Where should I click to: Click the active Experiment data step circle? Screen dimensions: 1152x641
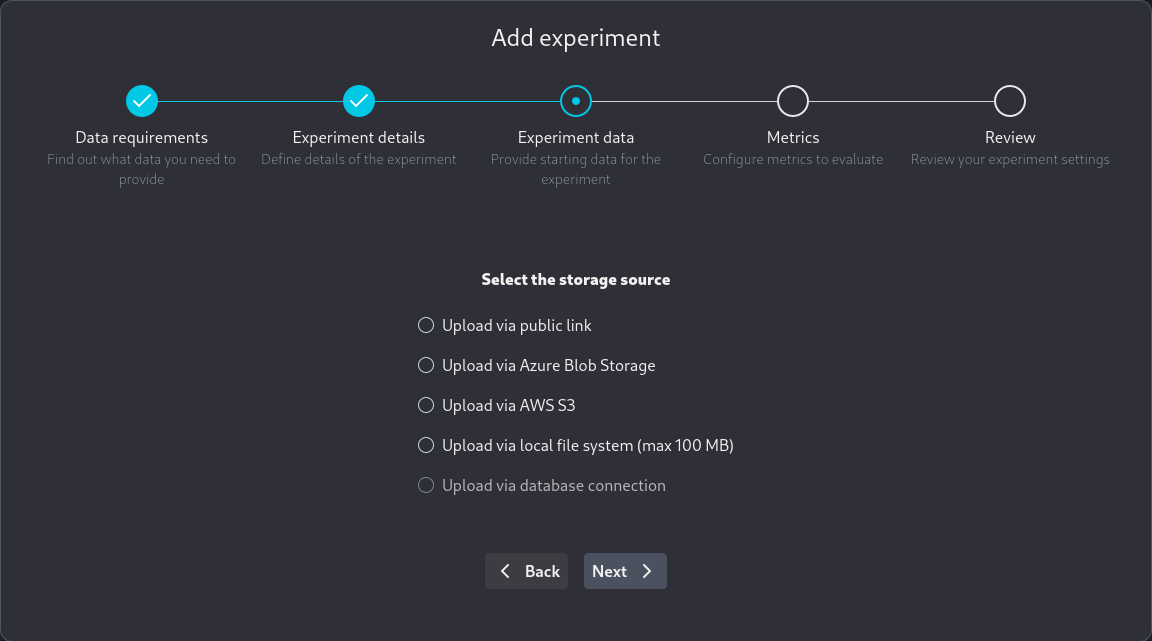[576, 101]
